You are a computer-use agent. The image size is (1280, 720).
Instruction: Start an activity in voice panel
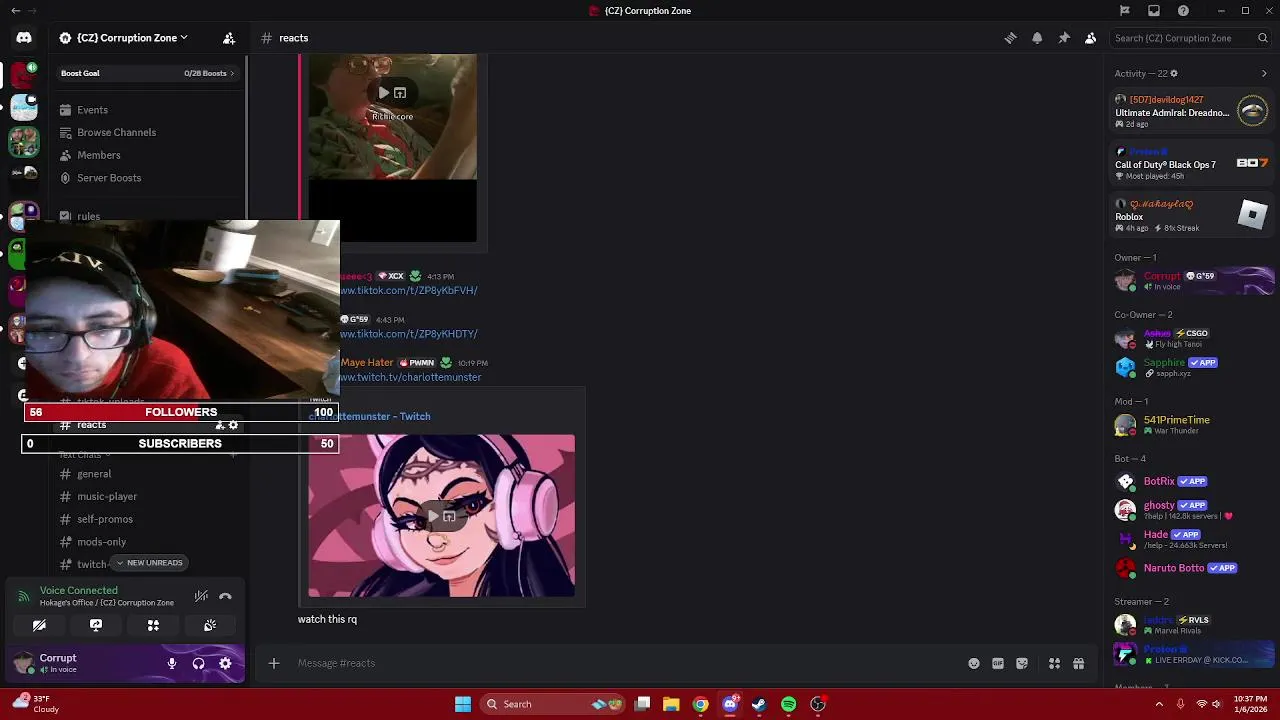tap(153, 625)
